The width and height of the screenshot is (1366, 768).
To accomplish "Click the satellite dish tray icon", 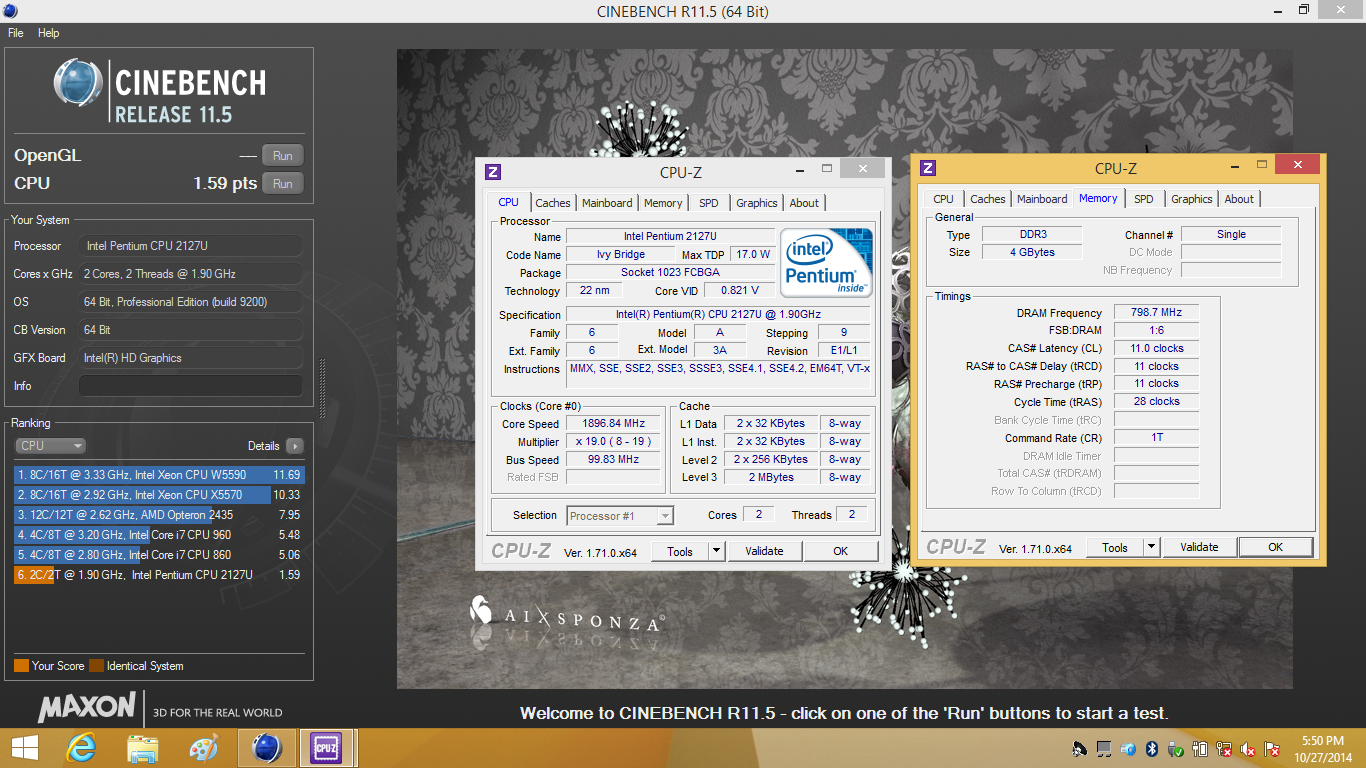I will click(x=1080, y=749).
